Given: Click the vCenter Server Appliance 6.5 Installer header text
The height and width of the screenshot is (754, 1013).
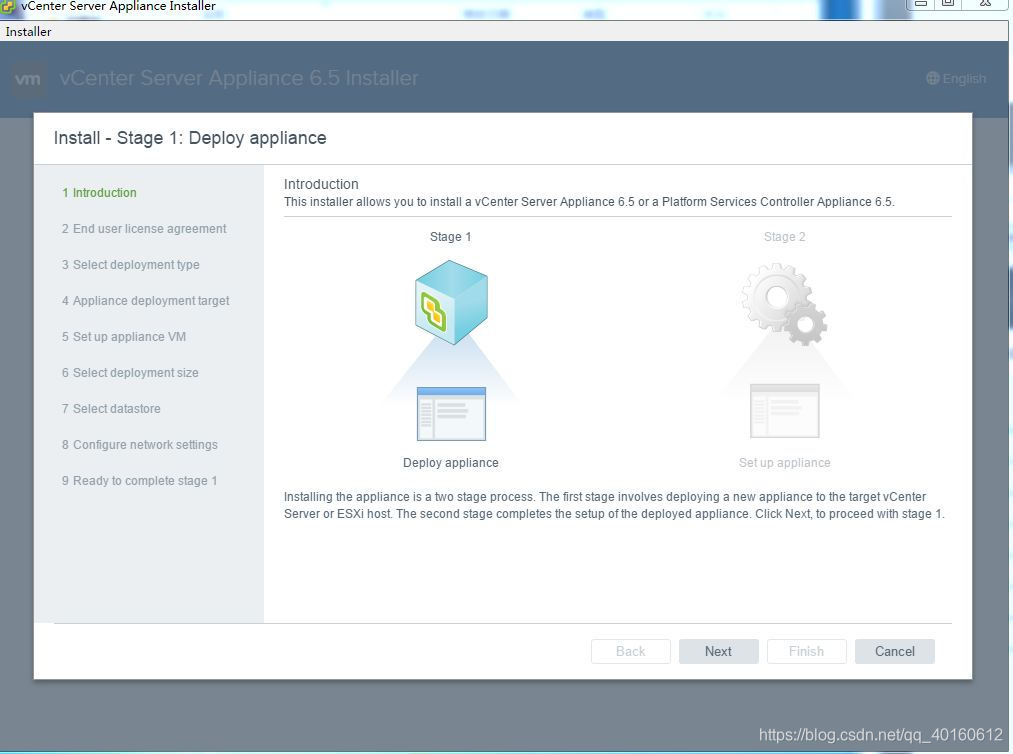Looking at the screenshot, I should [238, 78].
